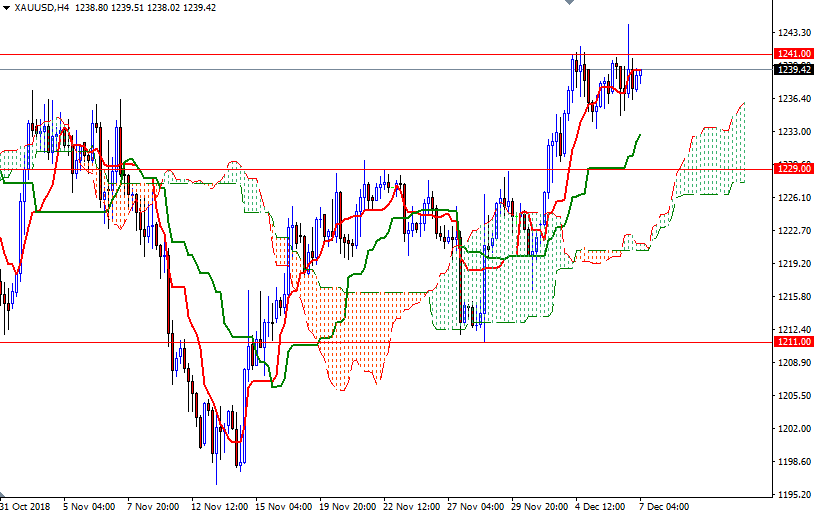This screenshot has width=814, height=514.
Task: Click the 1195.20 value on price scale
Action: [792, 494]
